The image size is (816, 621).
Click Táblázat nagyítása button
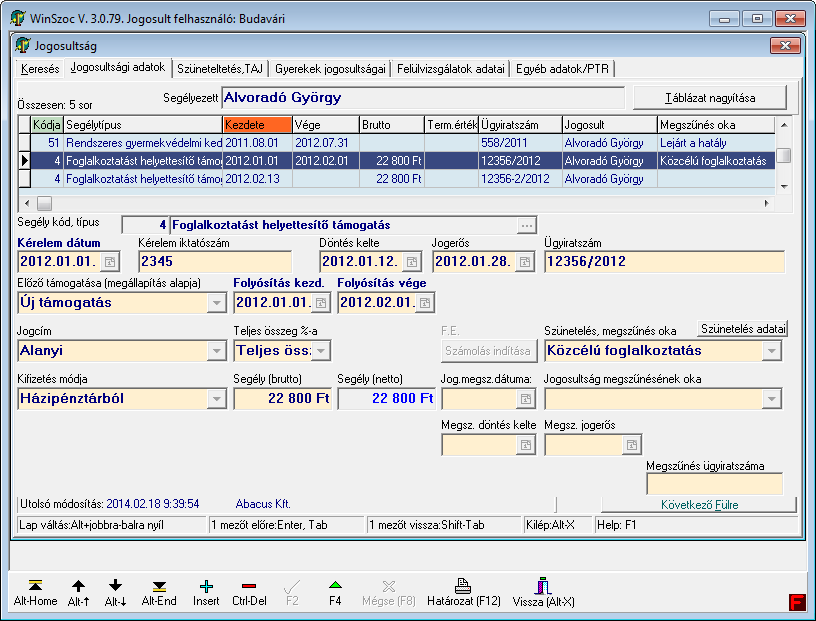pos(710,98)
